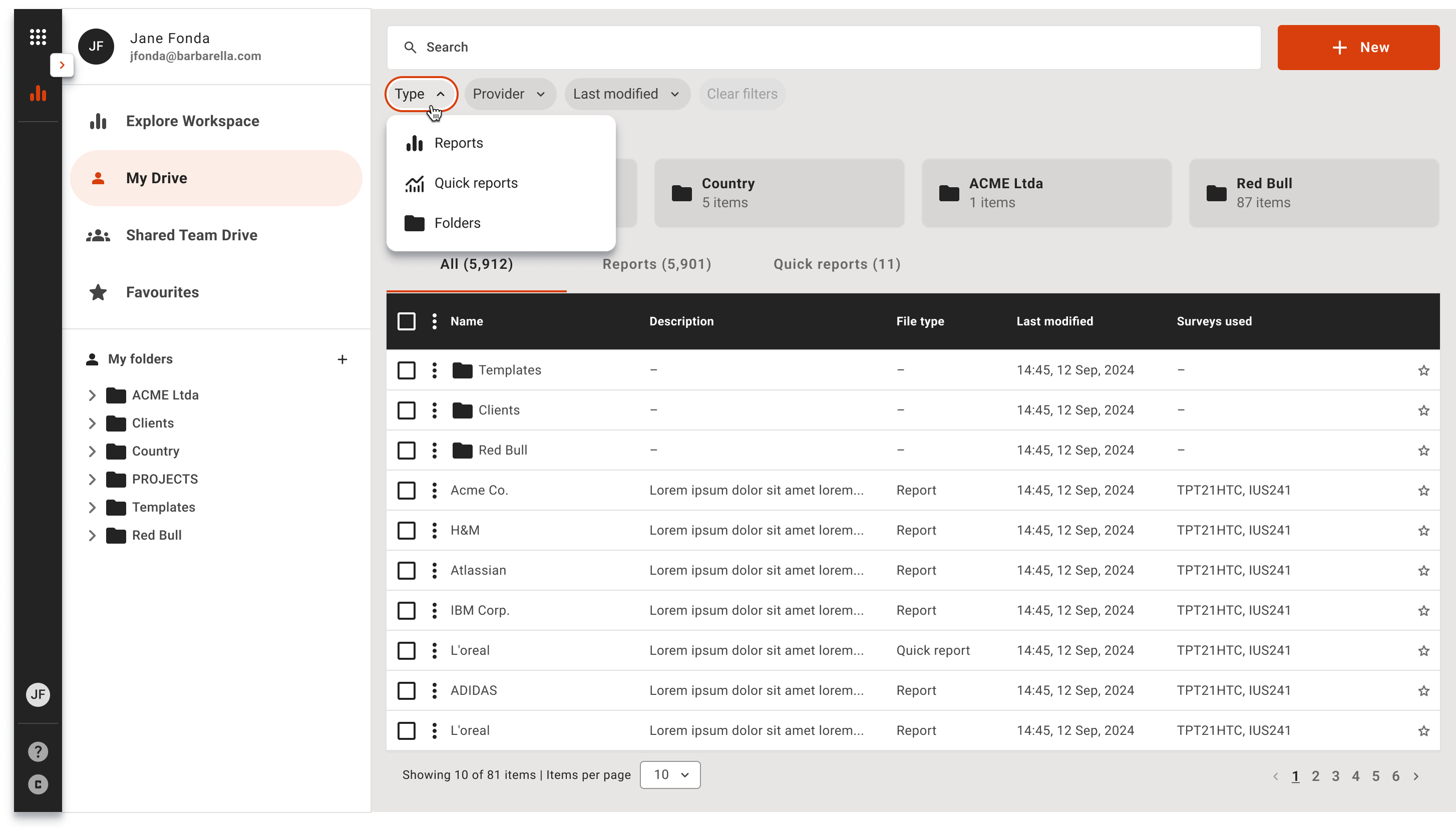1456x831 pixels.
Task: Expand the PROJECTS folder in tree
Action: point(92,480)
